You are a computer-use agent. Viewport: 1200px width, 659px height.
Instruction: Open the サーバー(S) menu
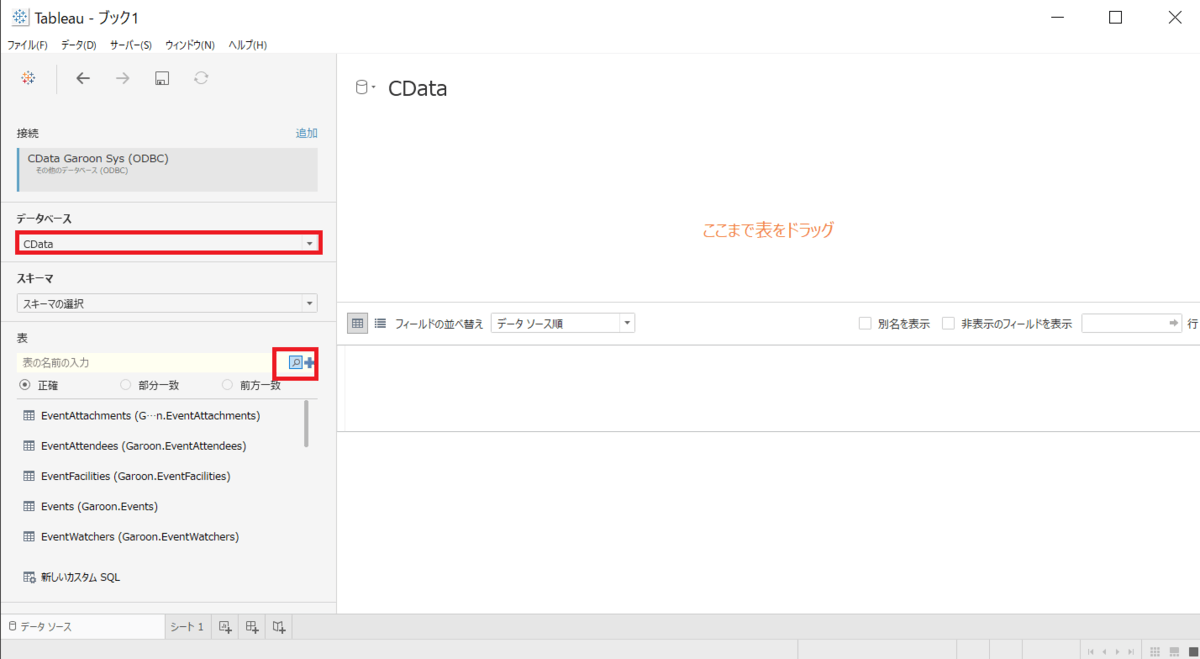click(x=131, y=45)
